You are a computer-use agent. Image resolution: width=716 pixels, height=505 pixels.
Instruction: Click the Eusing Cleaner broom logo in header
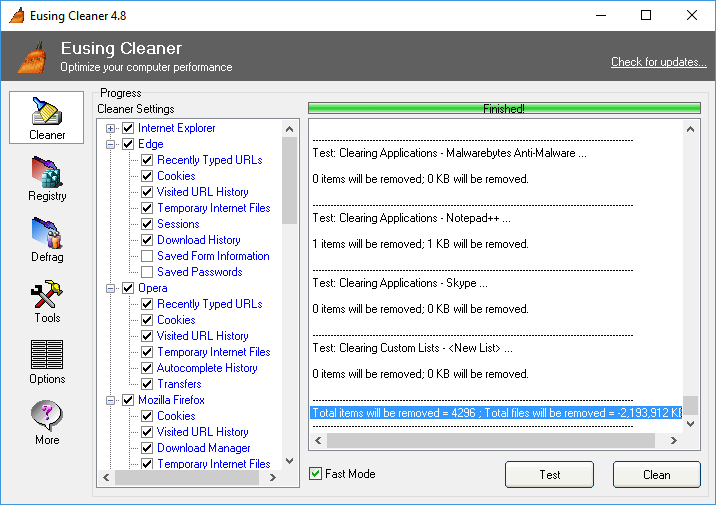click(x=33, y=57)
